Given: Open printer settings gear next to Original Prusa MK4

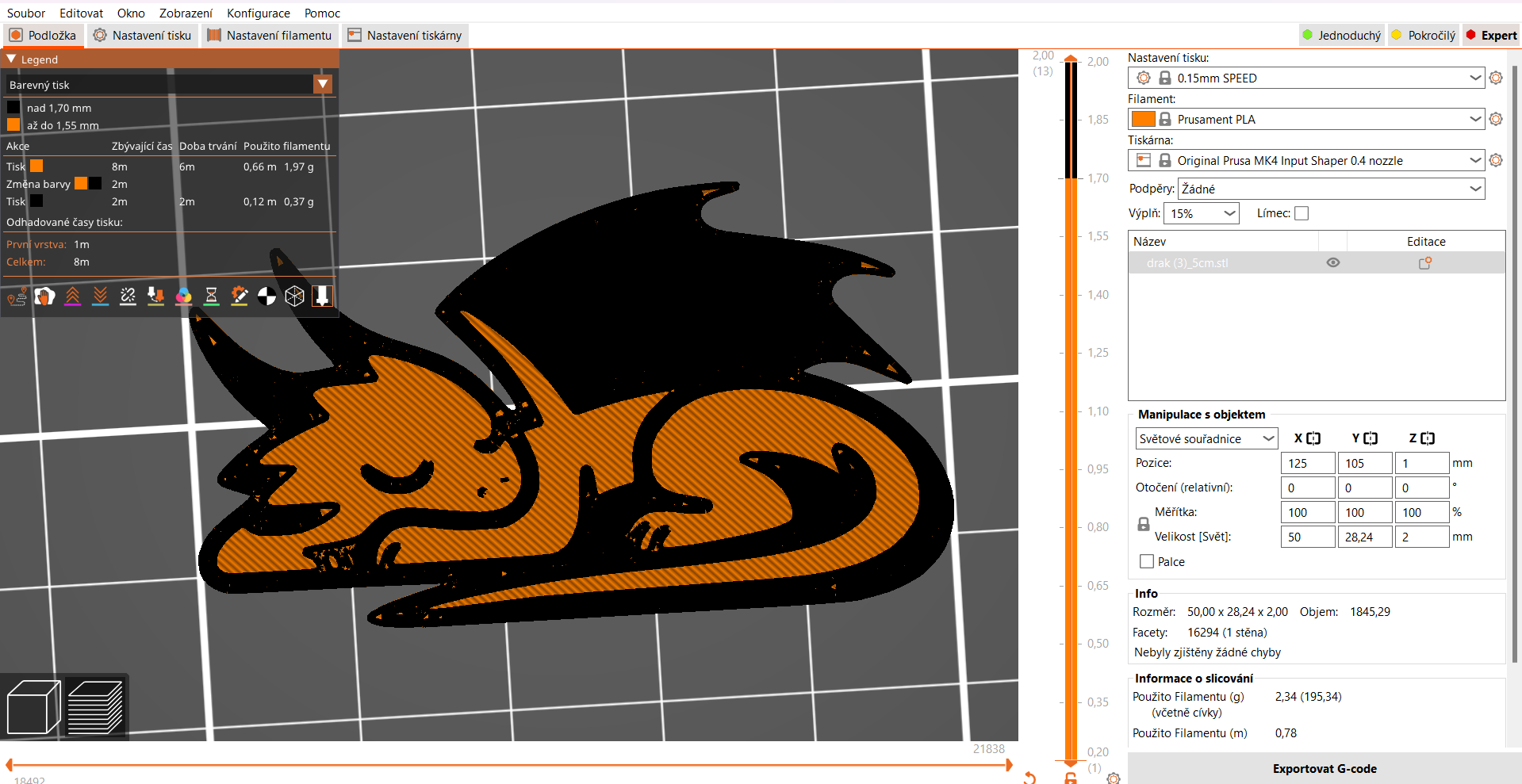Looking at the screenshot, I should tap(1496, 160).
